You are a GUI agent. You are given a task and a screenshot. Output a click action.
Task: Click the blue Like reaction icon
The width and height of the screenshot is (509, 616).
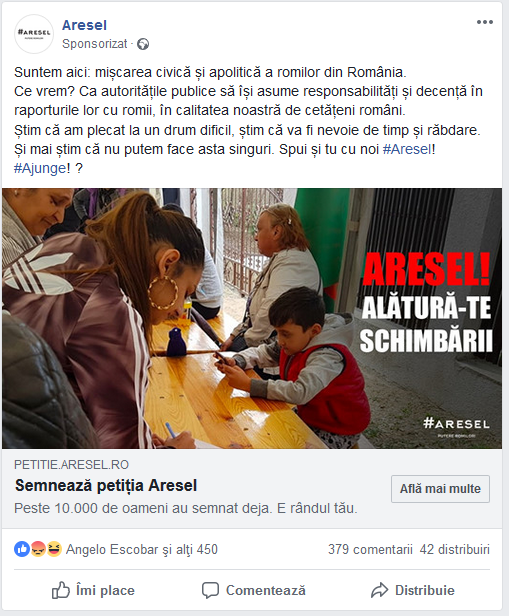click(22, 549)
